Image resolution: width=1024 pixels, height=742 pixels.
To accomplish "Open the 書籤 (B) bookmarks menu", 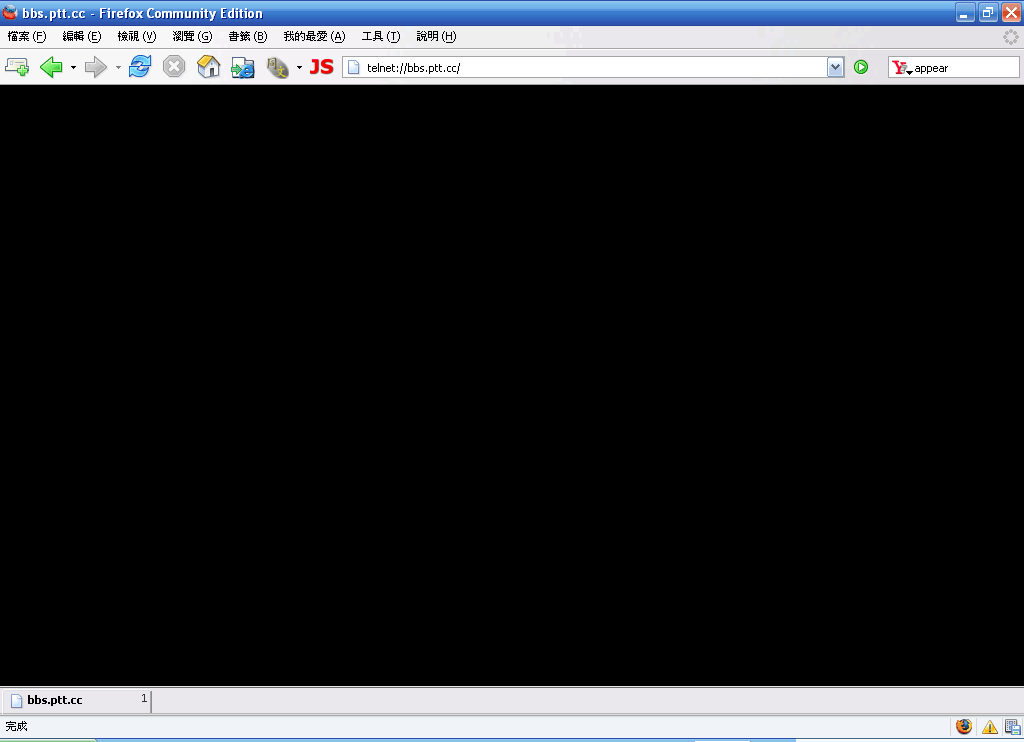I will pyautogui.click(x=248, y=36).
